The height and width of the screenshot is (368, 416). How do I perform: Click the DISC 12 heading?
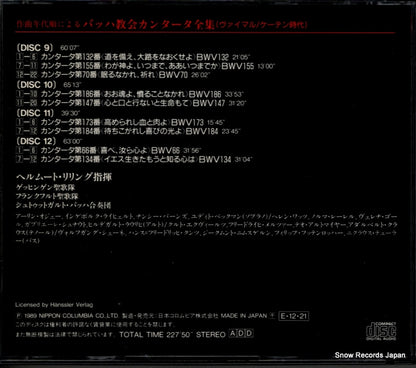point(36,141)
